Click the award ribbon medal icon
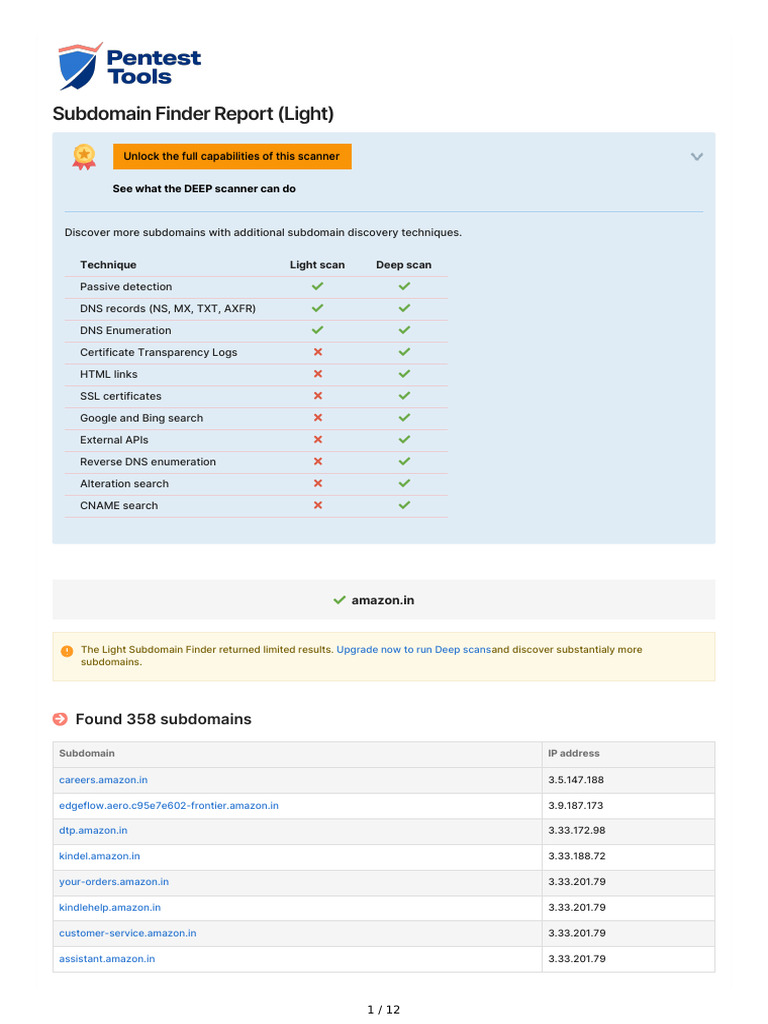 pyautogui.click(x=84, y=157)
